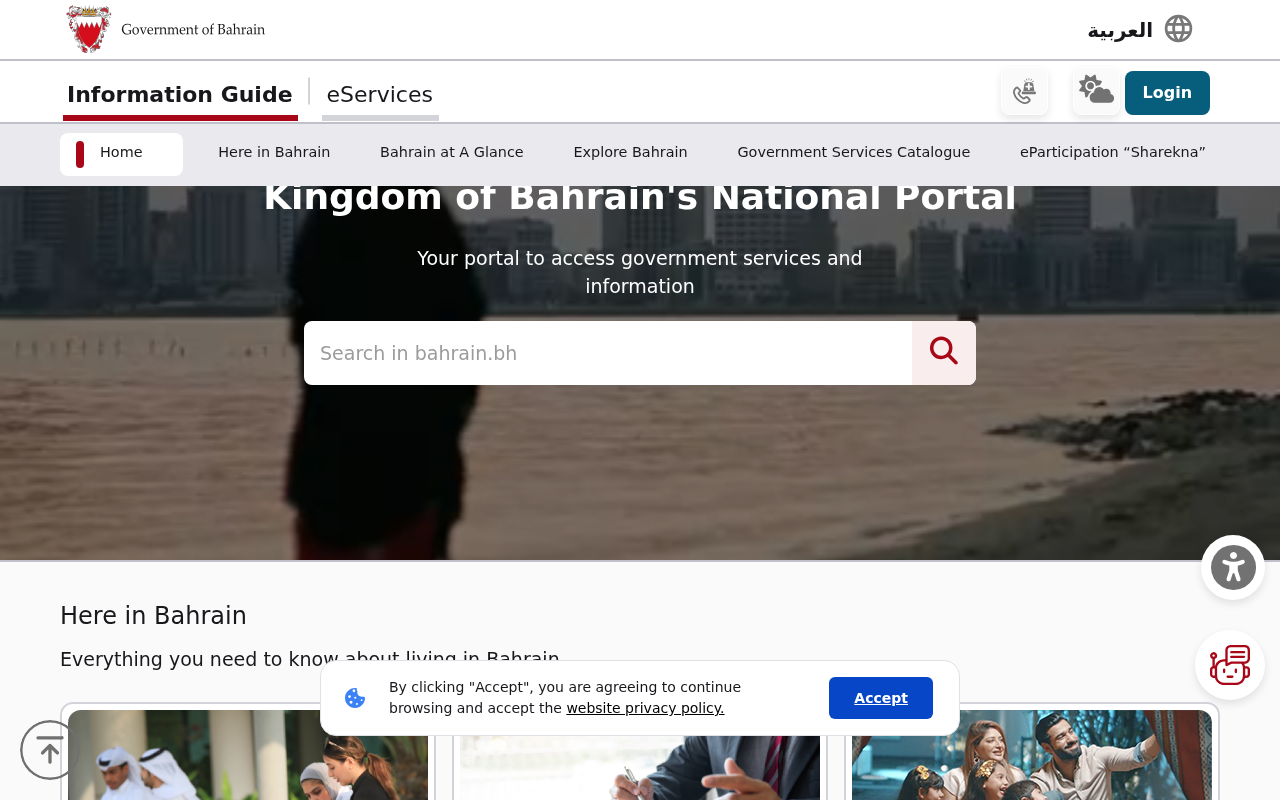Click the Login button
This screenshot has width=1280, height=800.
[x=1167, y=93]
